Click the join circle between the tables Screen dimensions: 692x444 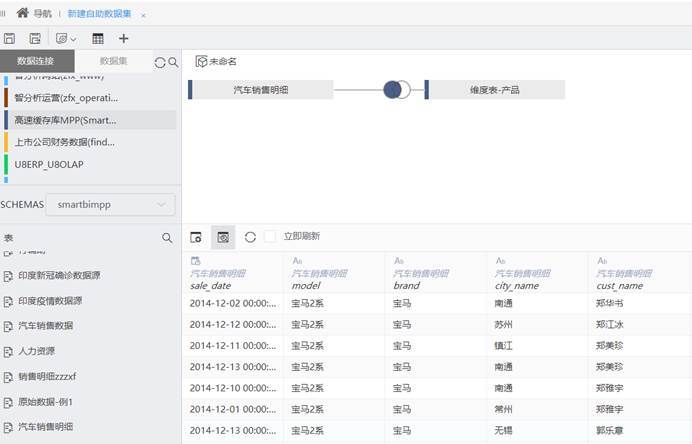tap(397, 89)
